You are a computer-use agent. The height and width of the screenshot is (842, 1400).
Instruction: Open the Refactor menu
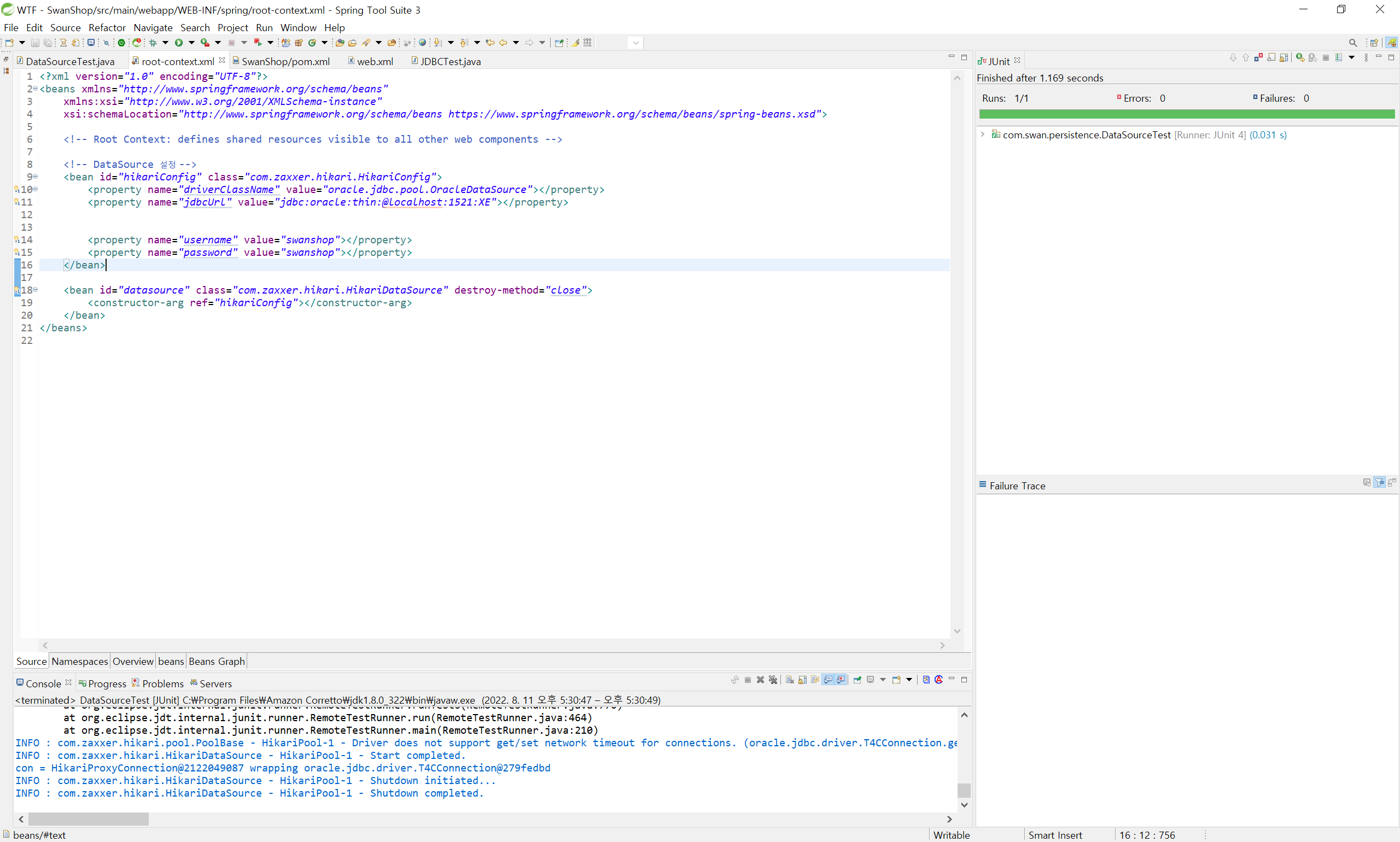[x=107, y=27]
